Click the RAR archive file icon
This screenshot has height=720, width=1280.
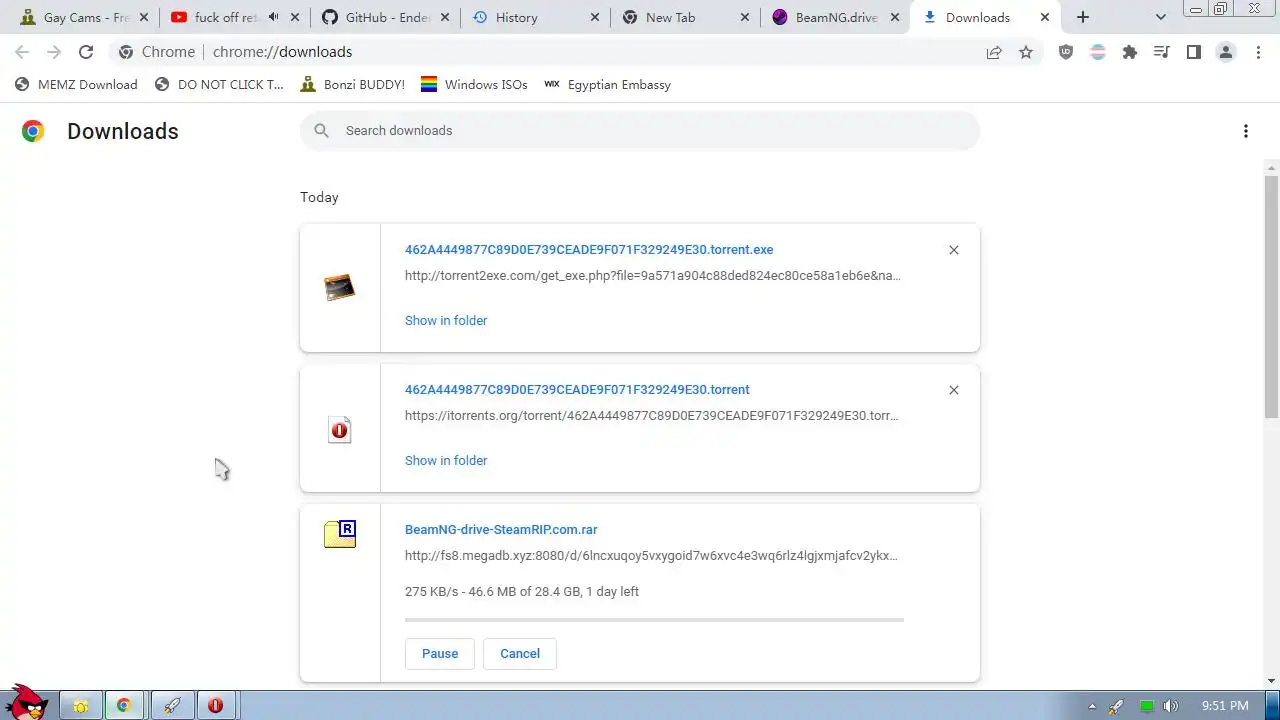pyautogui.click(x=340, y=534)
